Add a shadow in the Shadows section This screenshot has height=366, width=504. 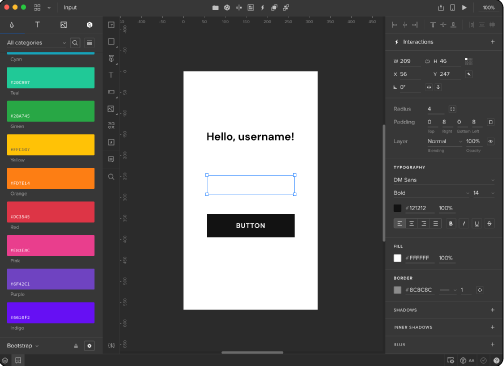coord(492,310)
